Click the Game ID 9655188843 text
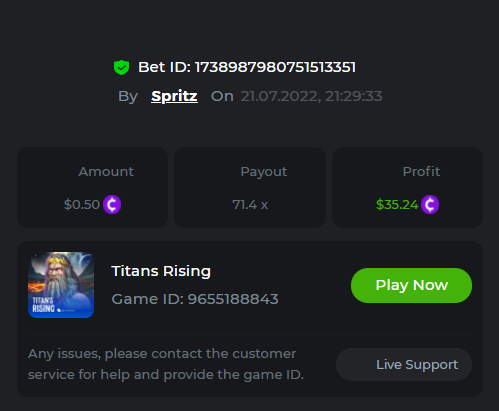 click(195, 299)
